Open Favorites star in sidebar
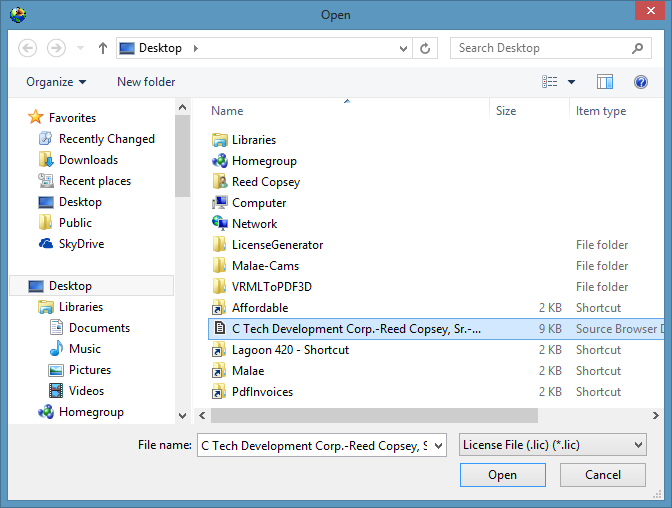Viewport: 672px width, 508px height. click(x=36, y=117)
